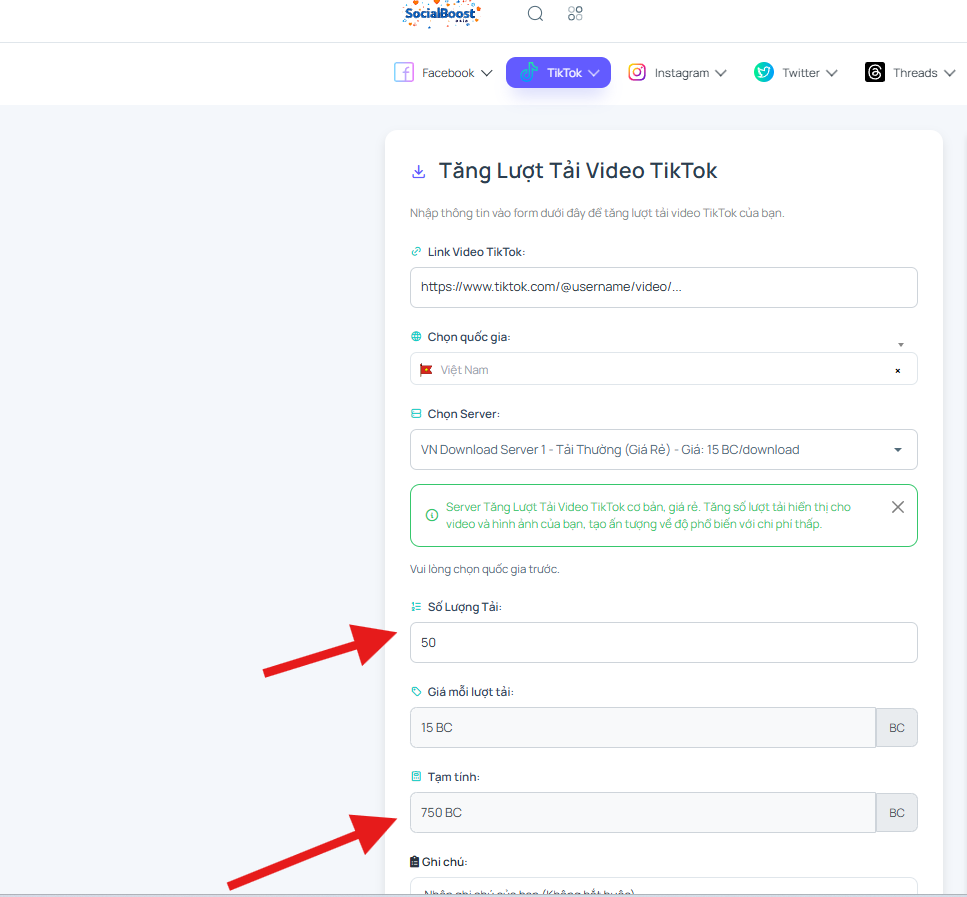Click label 'Tạm tính:'
The height and width of the screenshot is (897, 967).
(x=453, y=777)
